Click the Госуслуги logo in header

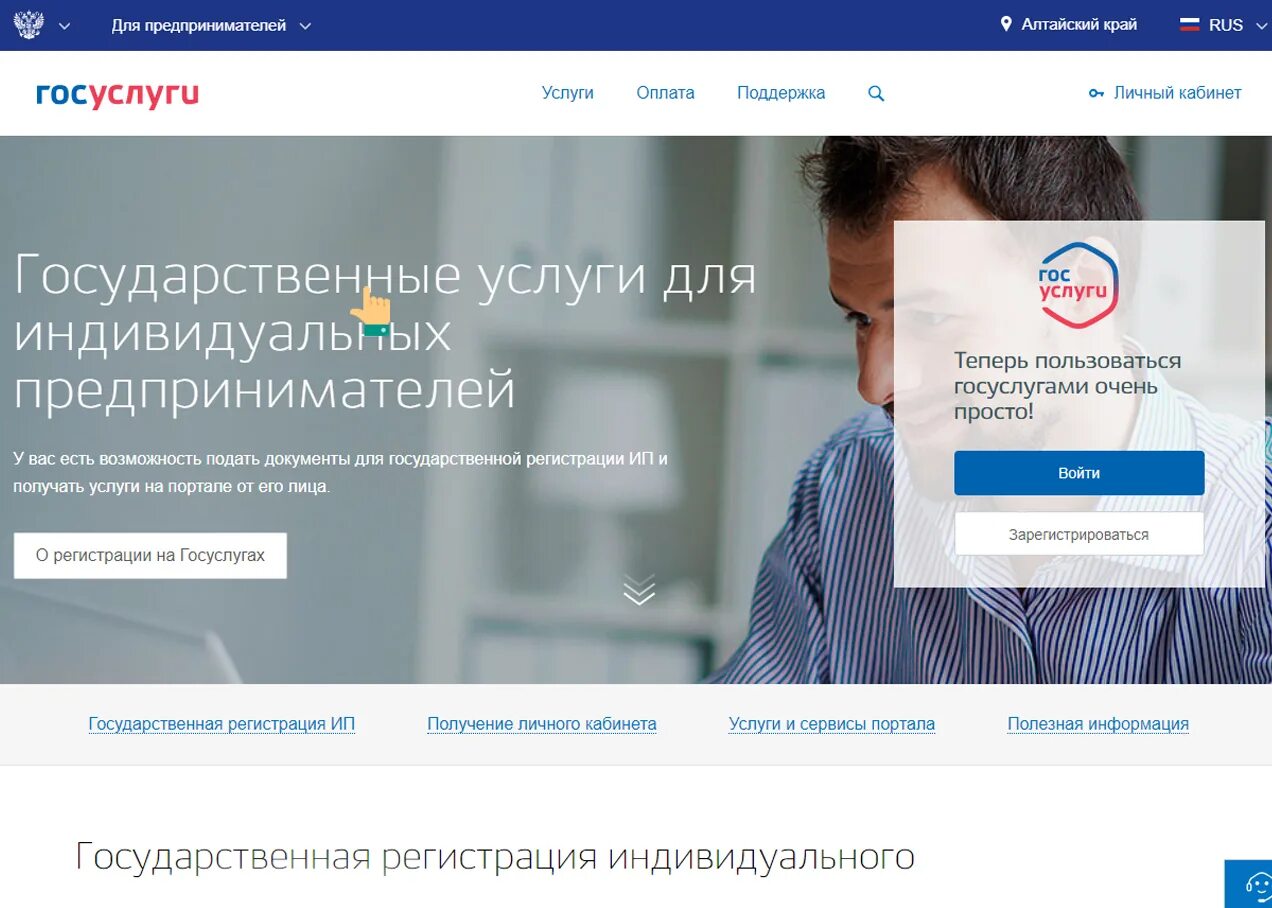[x=118, y=95]
